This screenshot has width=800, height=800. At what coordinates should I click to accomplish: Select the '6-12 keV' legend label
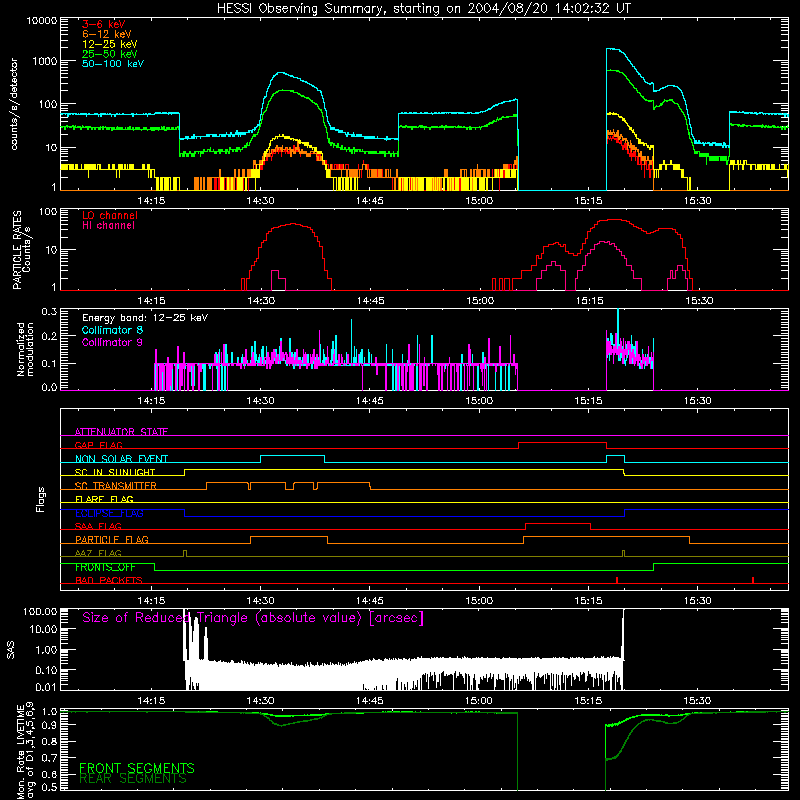click(107, 34)
